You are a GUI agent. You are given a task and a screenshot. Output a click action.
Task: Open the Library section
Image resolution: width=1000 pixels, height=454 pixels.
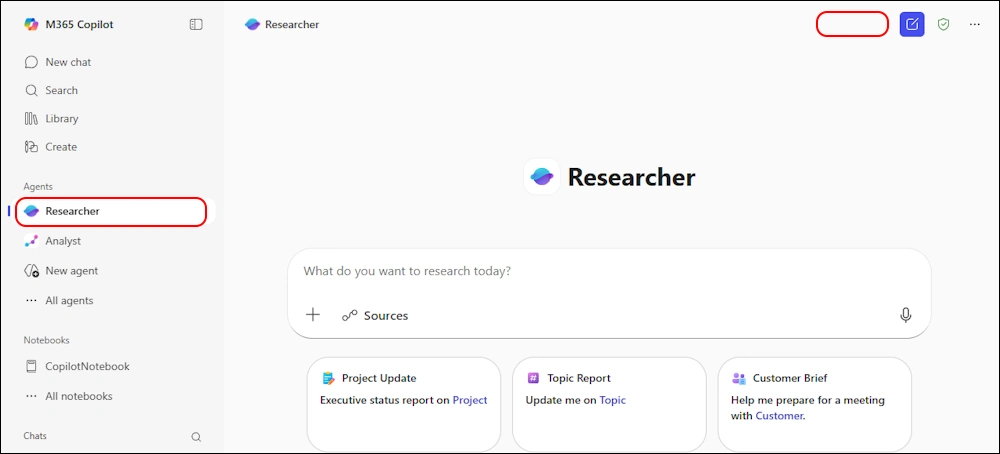61,118
